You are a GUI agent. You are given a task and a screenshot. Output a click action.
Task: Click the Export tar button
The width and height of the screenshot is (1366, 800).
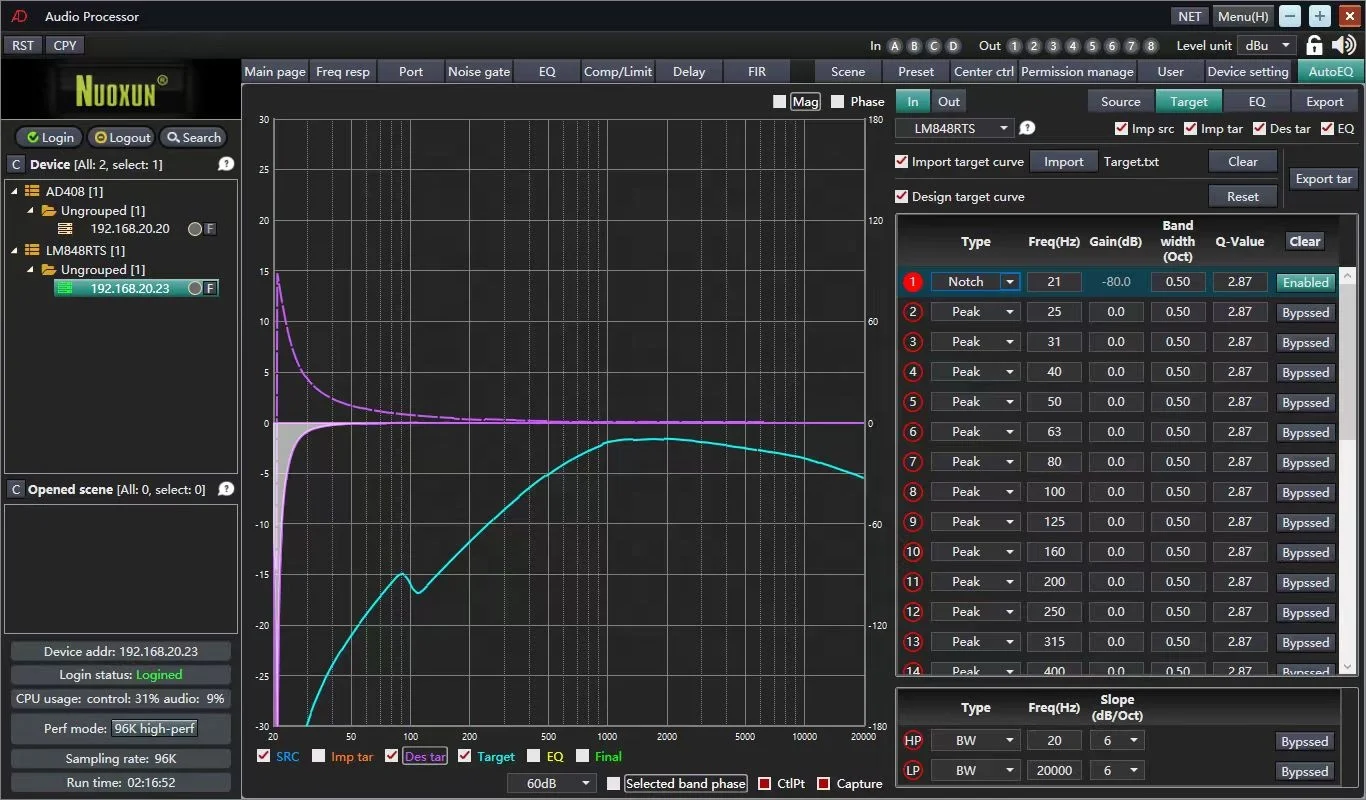(1323, 179)
